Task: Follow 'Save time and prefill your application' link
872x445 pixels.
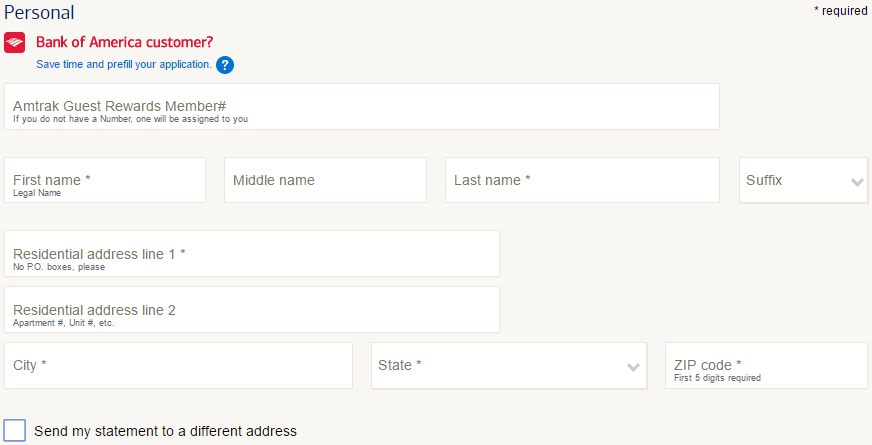Action: (123, 65)
